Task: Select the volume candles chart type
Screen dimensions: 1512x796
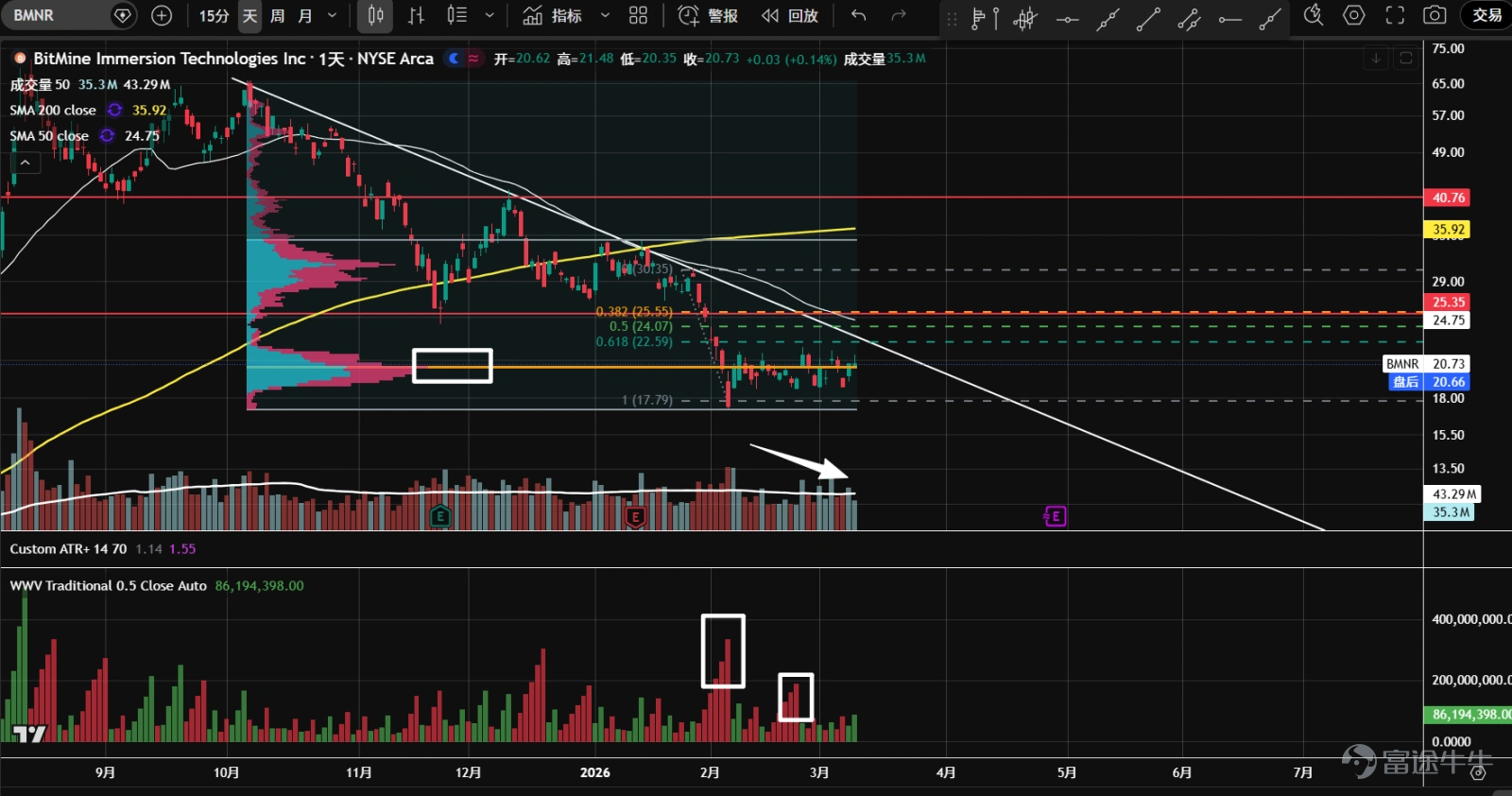Action: (x=457, y=15)
